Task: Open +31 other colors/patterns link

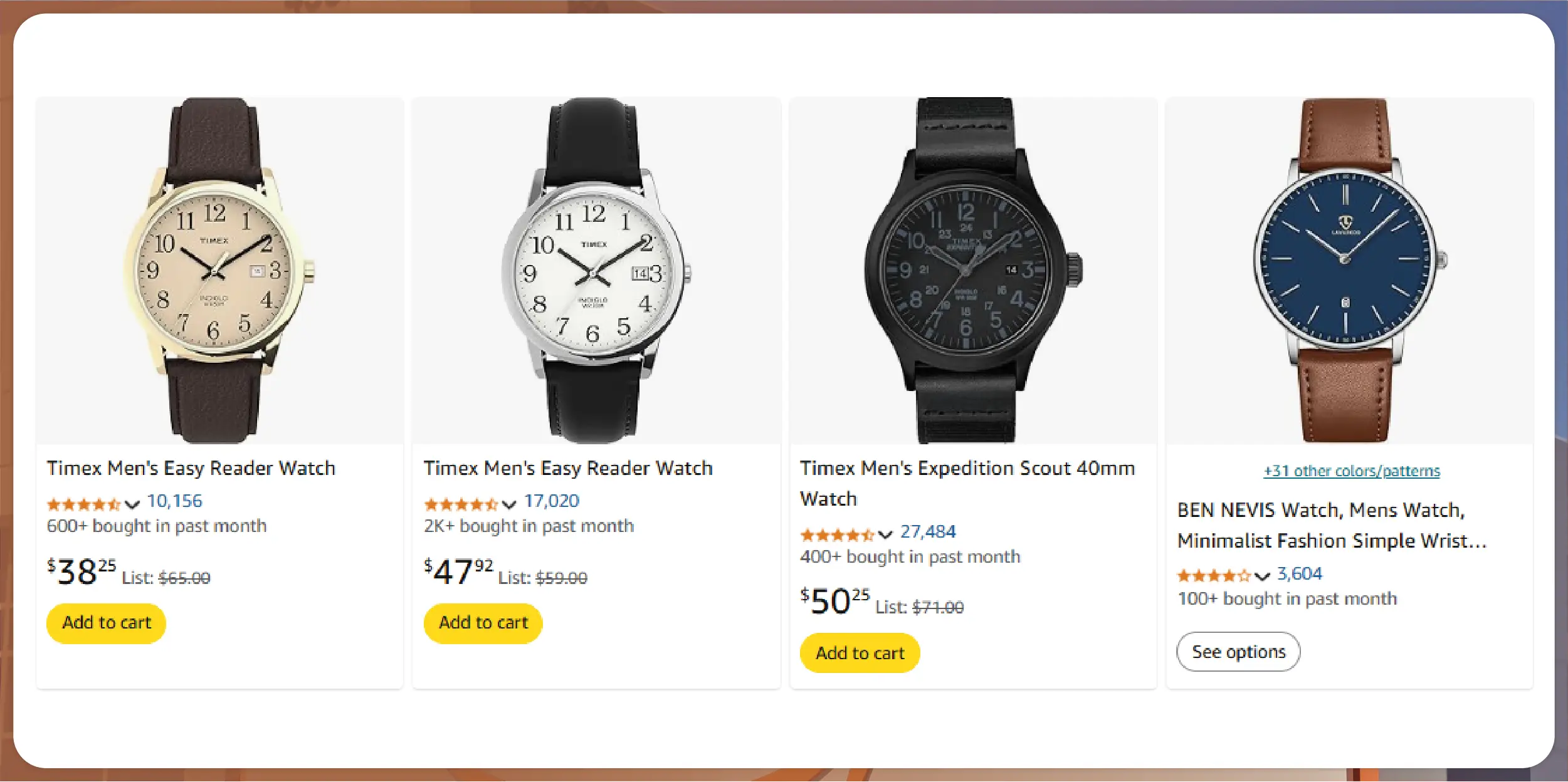Action: 1352,471
